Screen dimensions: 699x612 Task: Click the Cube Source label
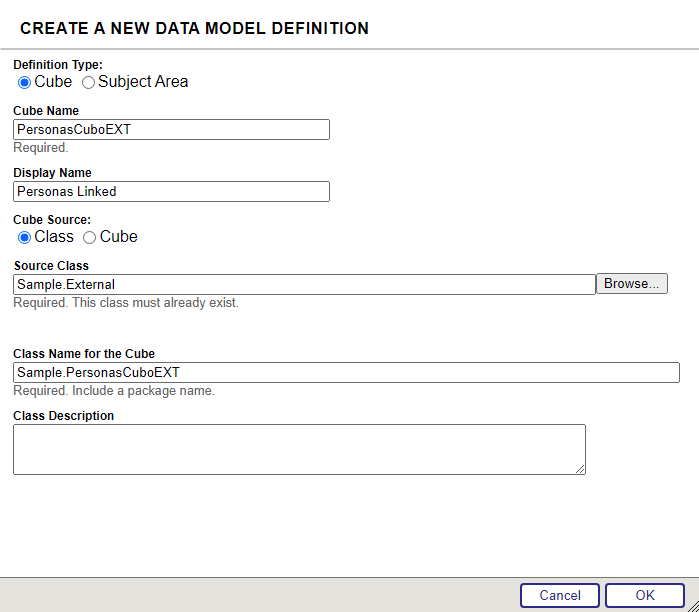(52, 219)
